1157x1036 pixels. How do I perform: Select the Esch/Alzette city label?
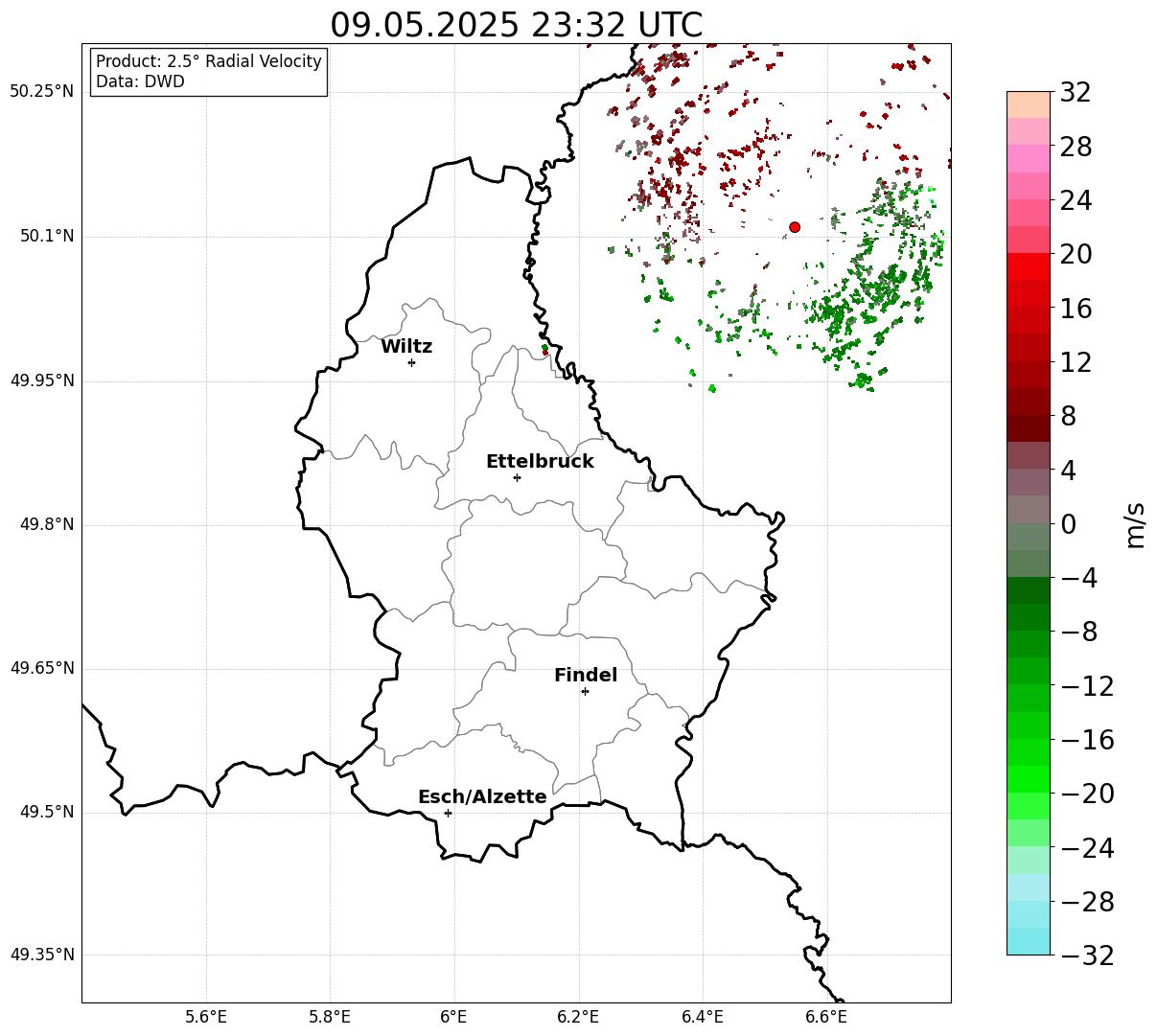pos(482,797)
